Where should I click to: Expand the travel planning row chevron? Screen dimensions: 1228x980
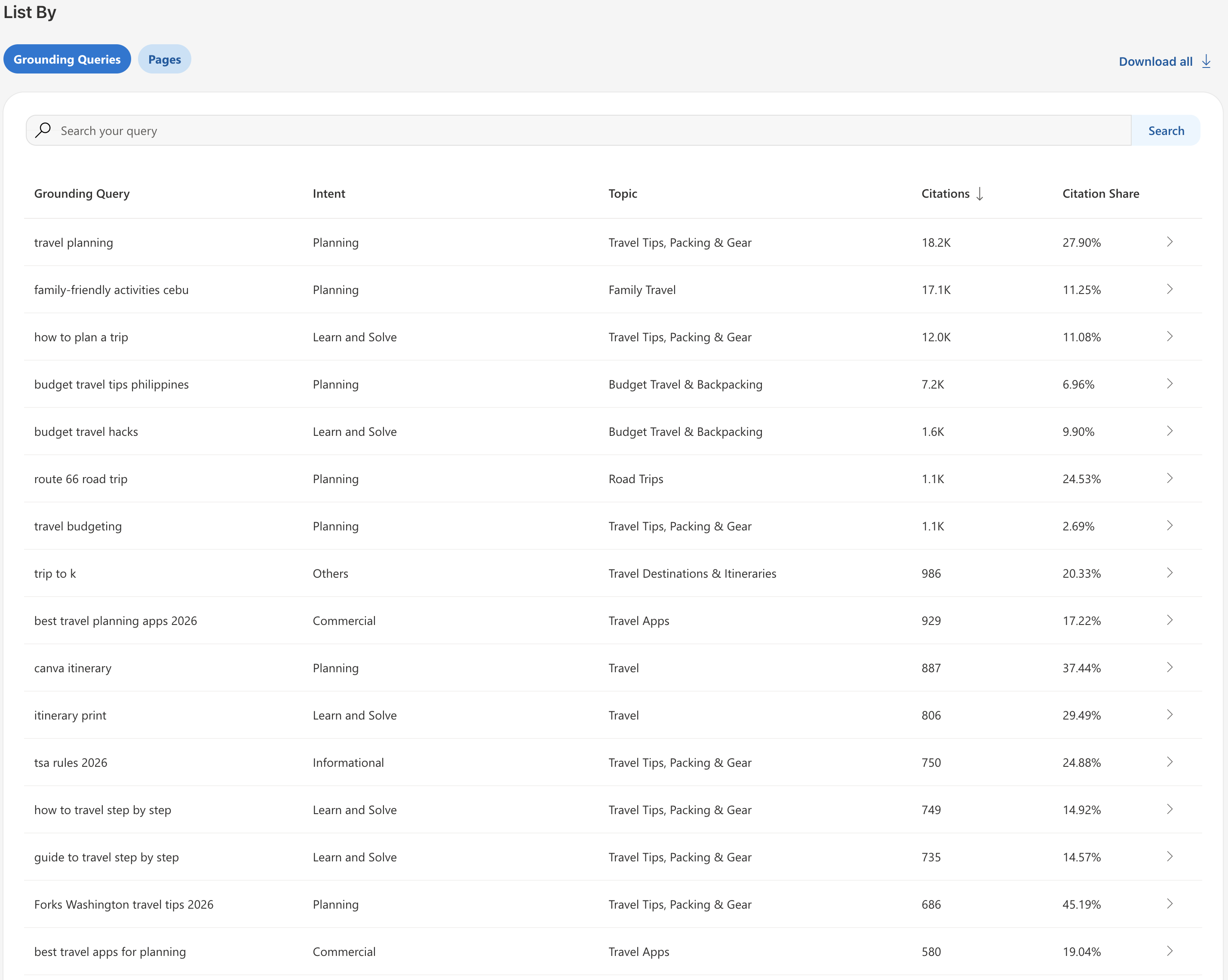tap(1170, 242)
